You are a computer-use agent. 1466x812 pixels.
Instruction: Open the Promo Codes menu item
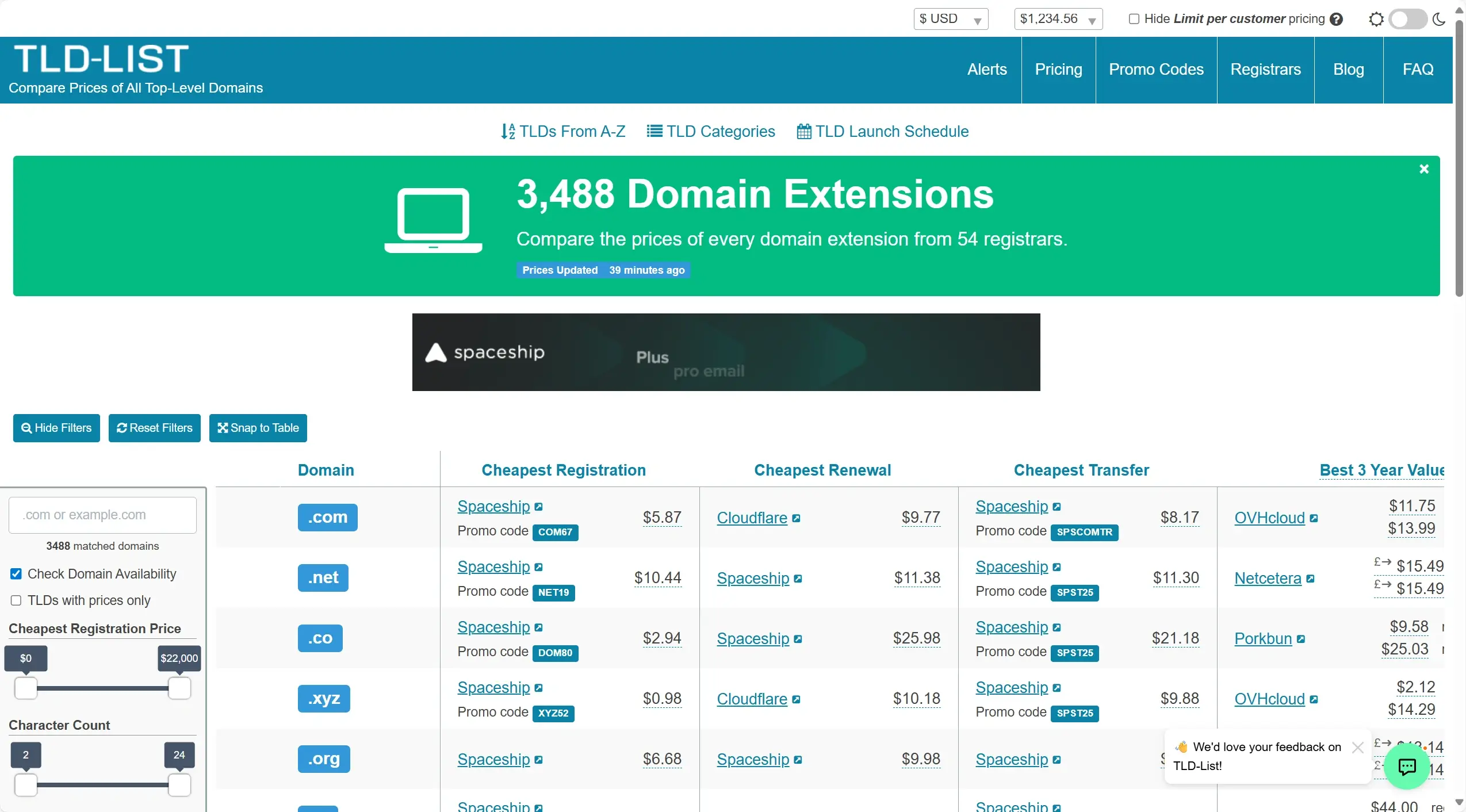coord(1156,70)
